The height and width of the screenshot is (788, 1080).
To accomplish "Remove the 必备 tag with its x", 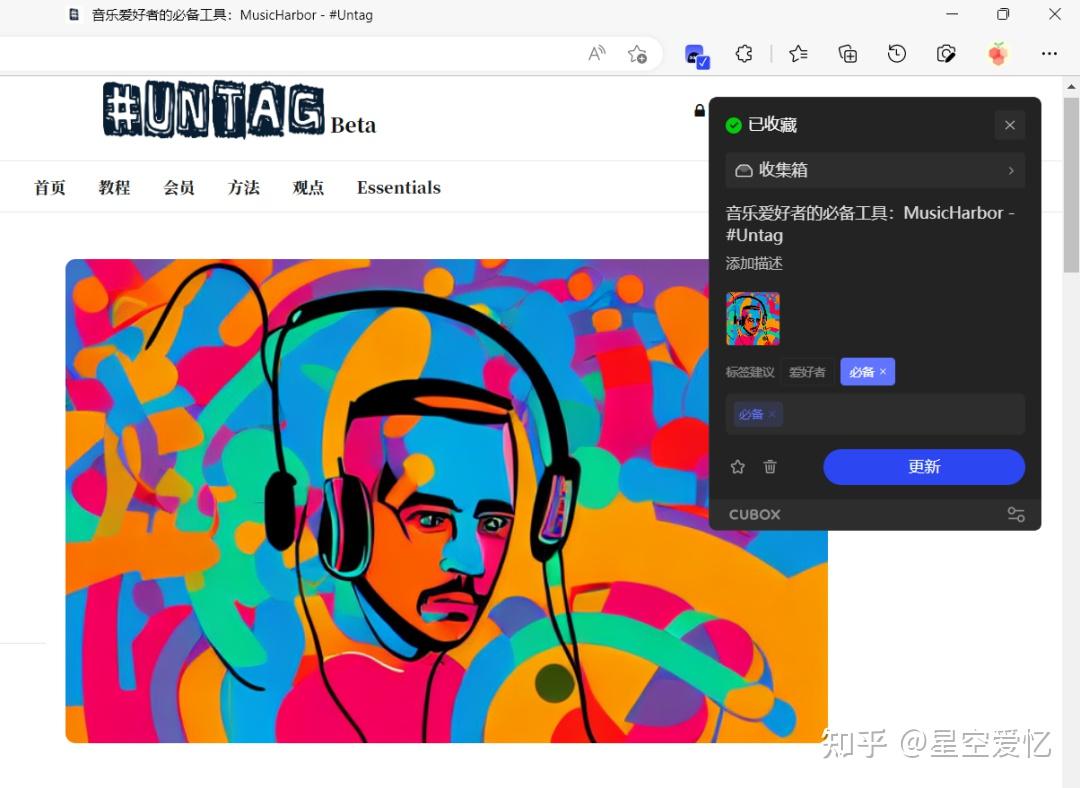I will tap(883, 371).
